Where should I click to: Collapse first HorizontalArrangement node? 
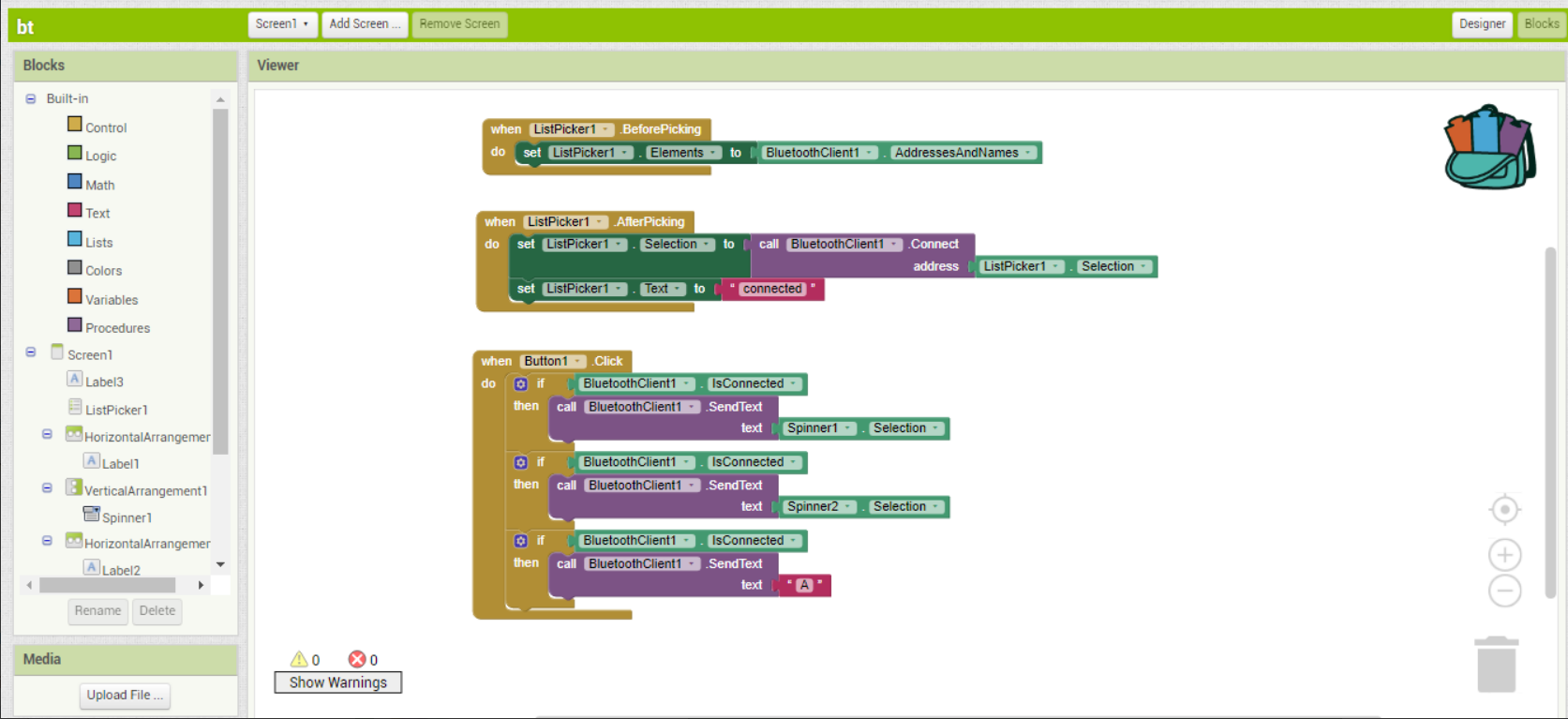(x=47, y=435)
